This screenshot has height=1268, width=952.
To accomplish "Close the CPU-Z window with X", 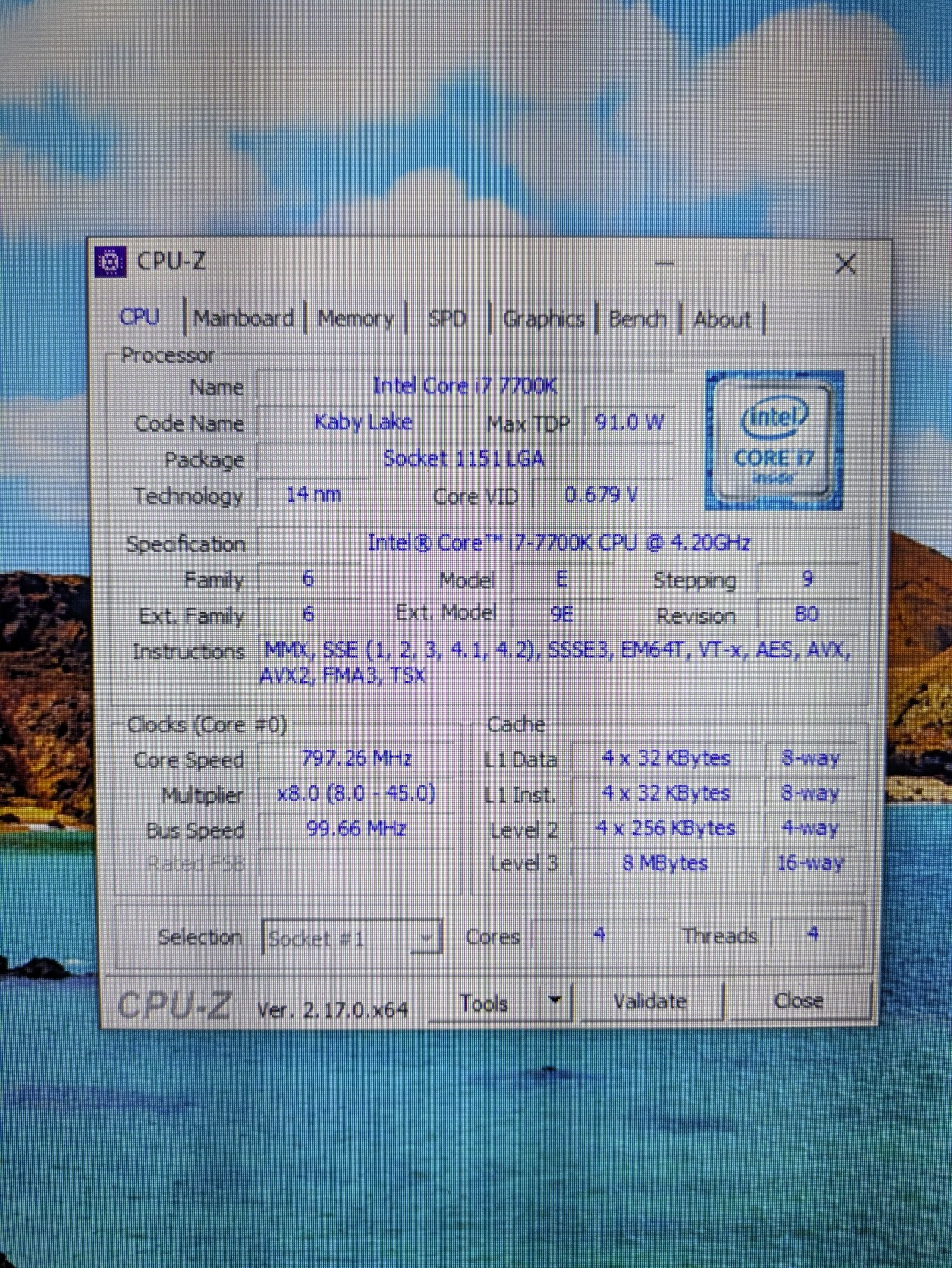I will (845, 264).
